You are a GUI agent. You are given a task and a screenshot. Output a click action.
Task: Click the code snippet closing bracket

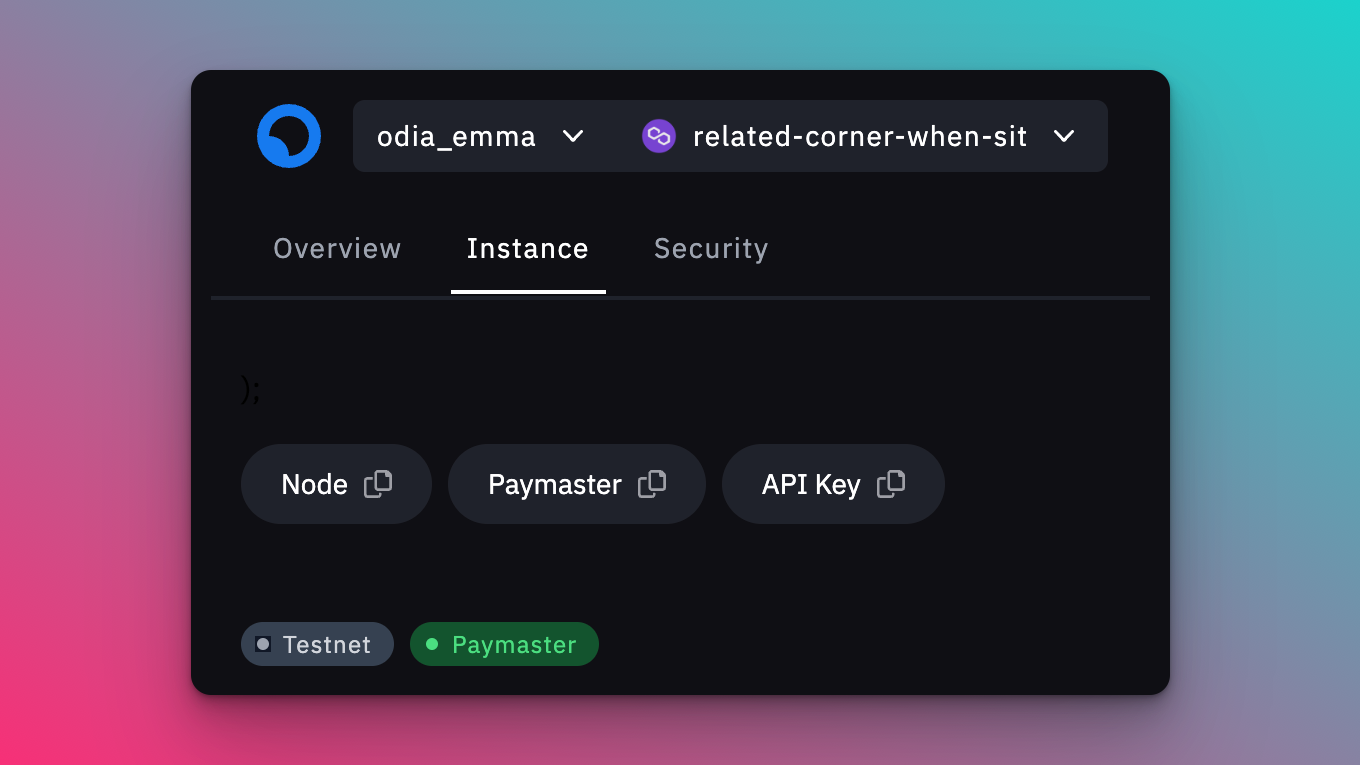[x=249, y=388]
